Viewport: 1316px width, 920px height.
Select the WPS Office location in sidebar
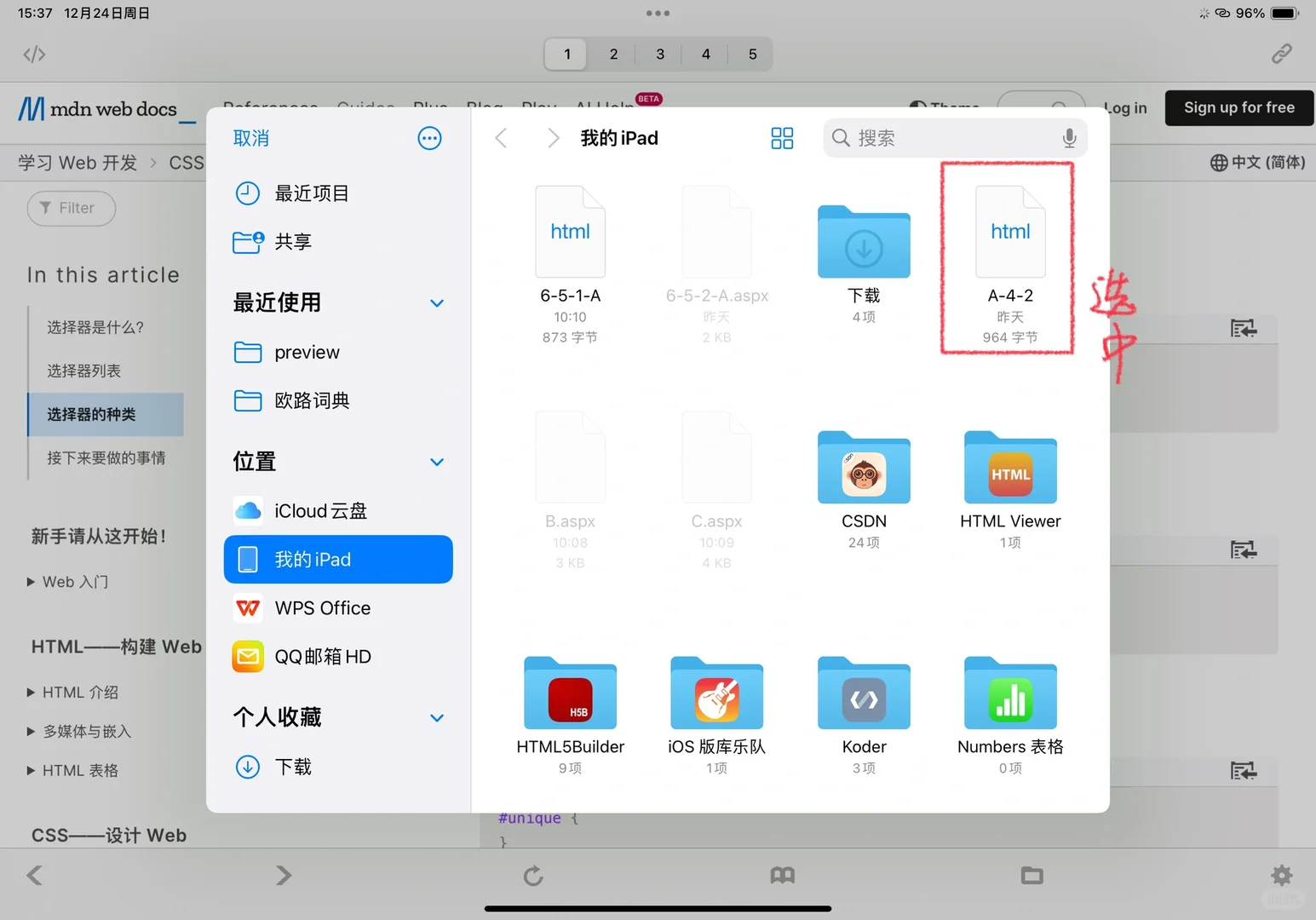click(x=322, y=607)
